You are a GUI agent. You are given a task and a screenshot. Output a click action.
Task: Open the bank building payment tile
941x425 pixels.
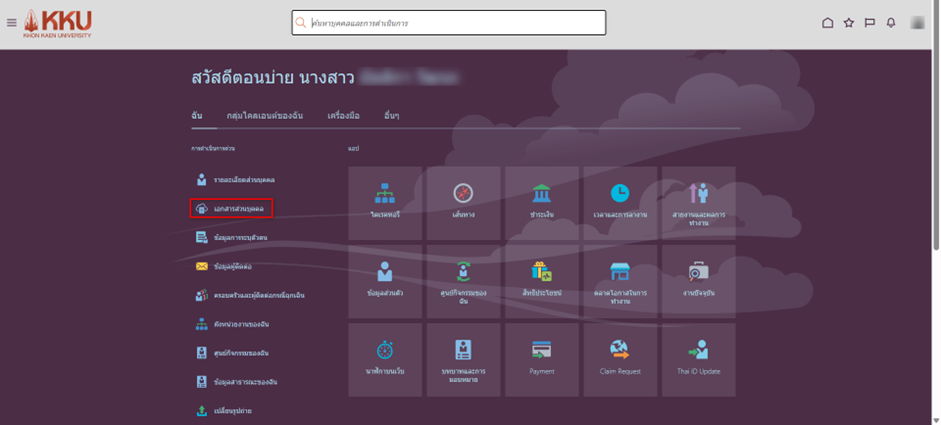coord(541,203)
